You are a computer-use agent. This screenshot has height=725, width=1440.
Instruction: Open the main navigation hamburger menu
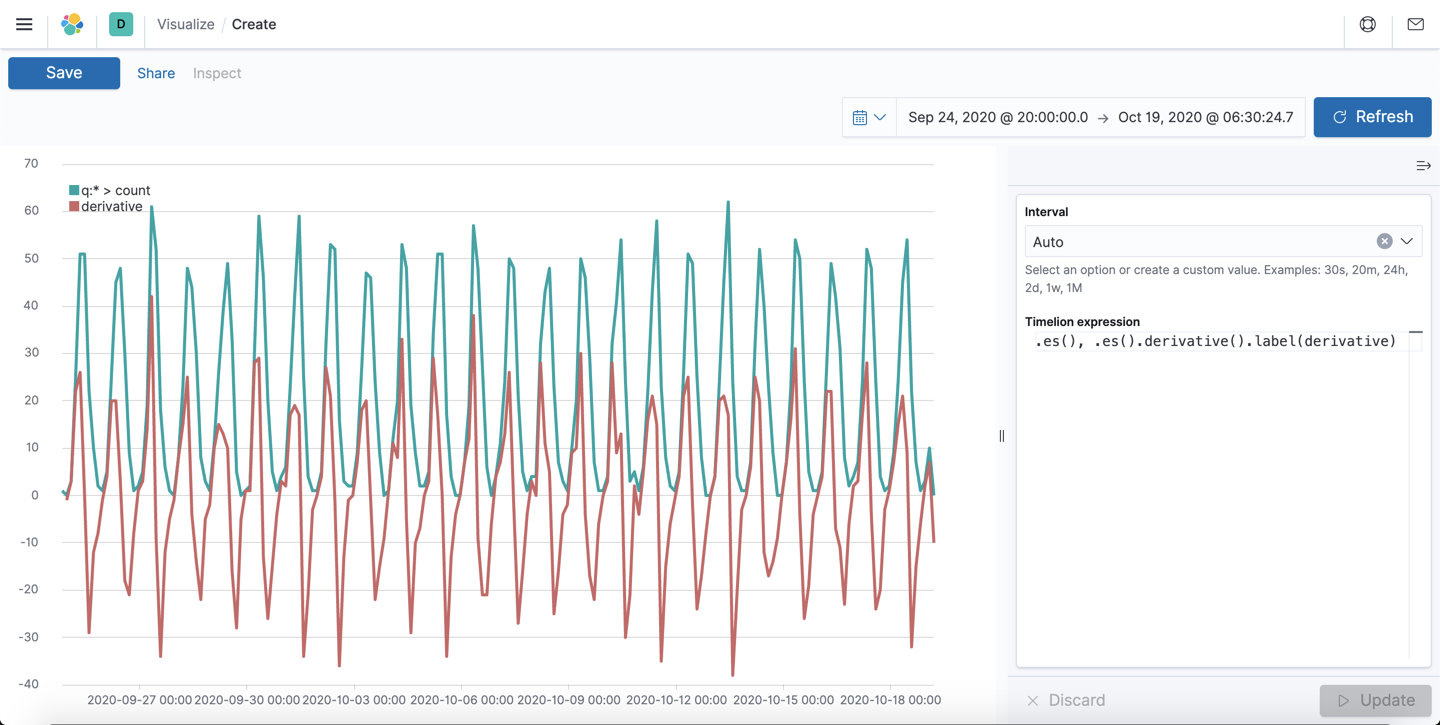24,24
